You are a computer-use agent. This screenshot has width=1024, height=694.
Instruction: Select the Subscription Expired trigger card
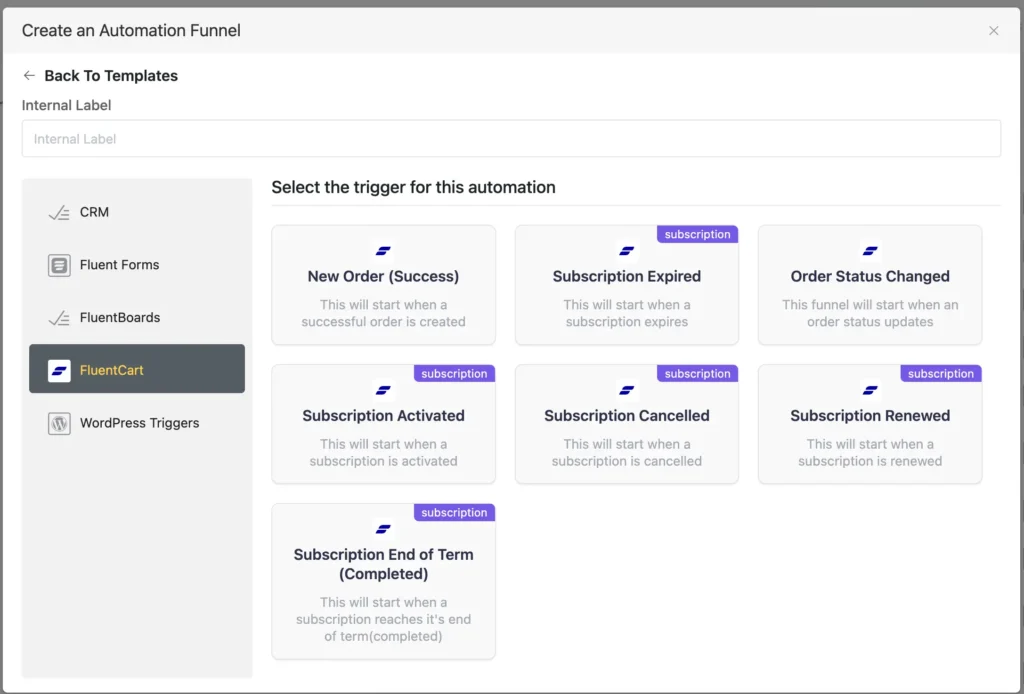[x=626, y=286]
